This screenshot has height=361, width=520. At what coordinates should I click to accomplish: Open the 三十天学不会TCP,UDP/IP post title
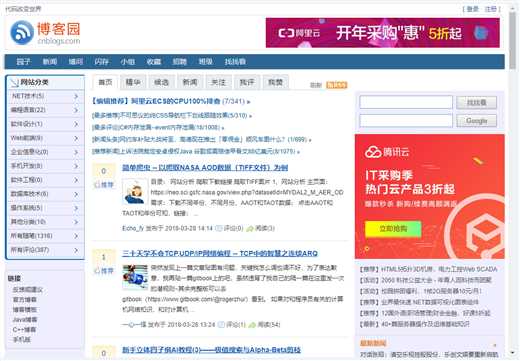tap(220, 253)
